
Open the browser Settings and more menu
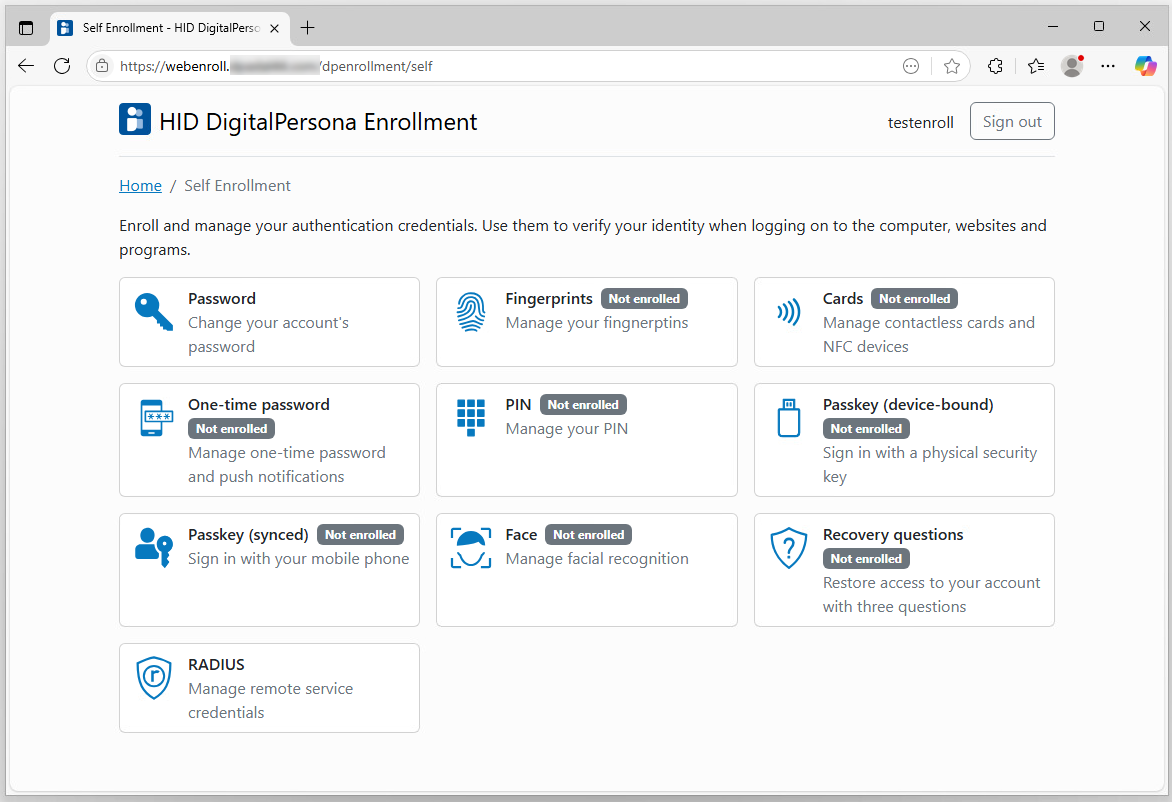1108,66
